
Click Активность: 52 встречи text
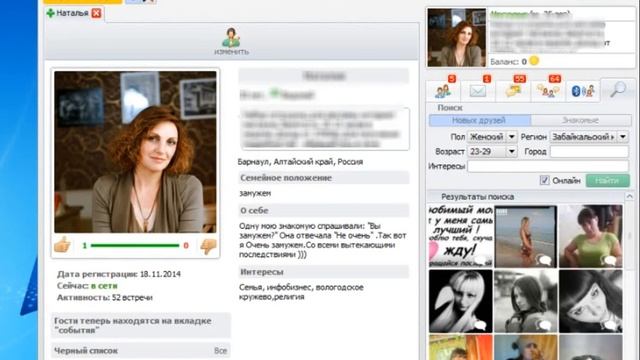coord(104,298)
